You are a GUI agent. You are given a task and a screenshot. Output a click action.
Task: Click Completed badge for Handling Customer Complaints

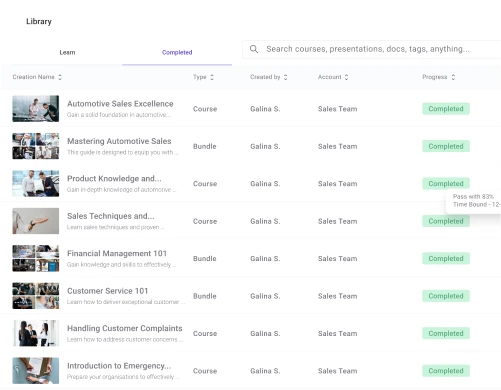(x=446, y=333)
